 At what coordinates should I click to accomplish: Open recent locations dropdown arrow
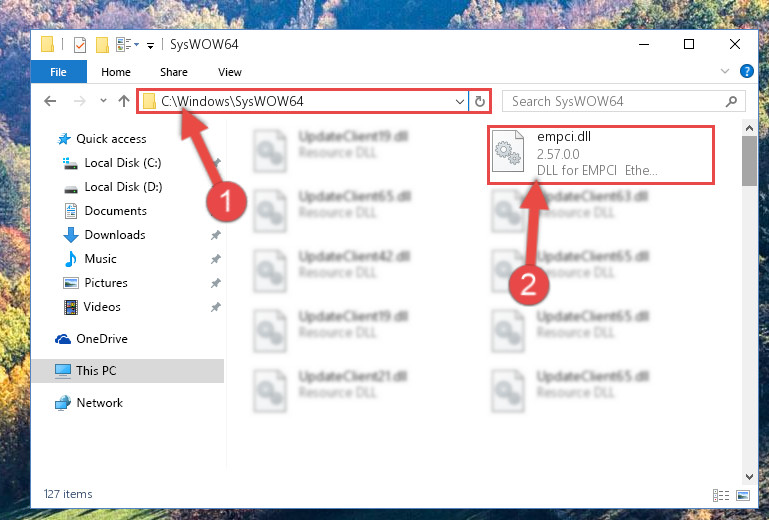(x=103, y=101)
